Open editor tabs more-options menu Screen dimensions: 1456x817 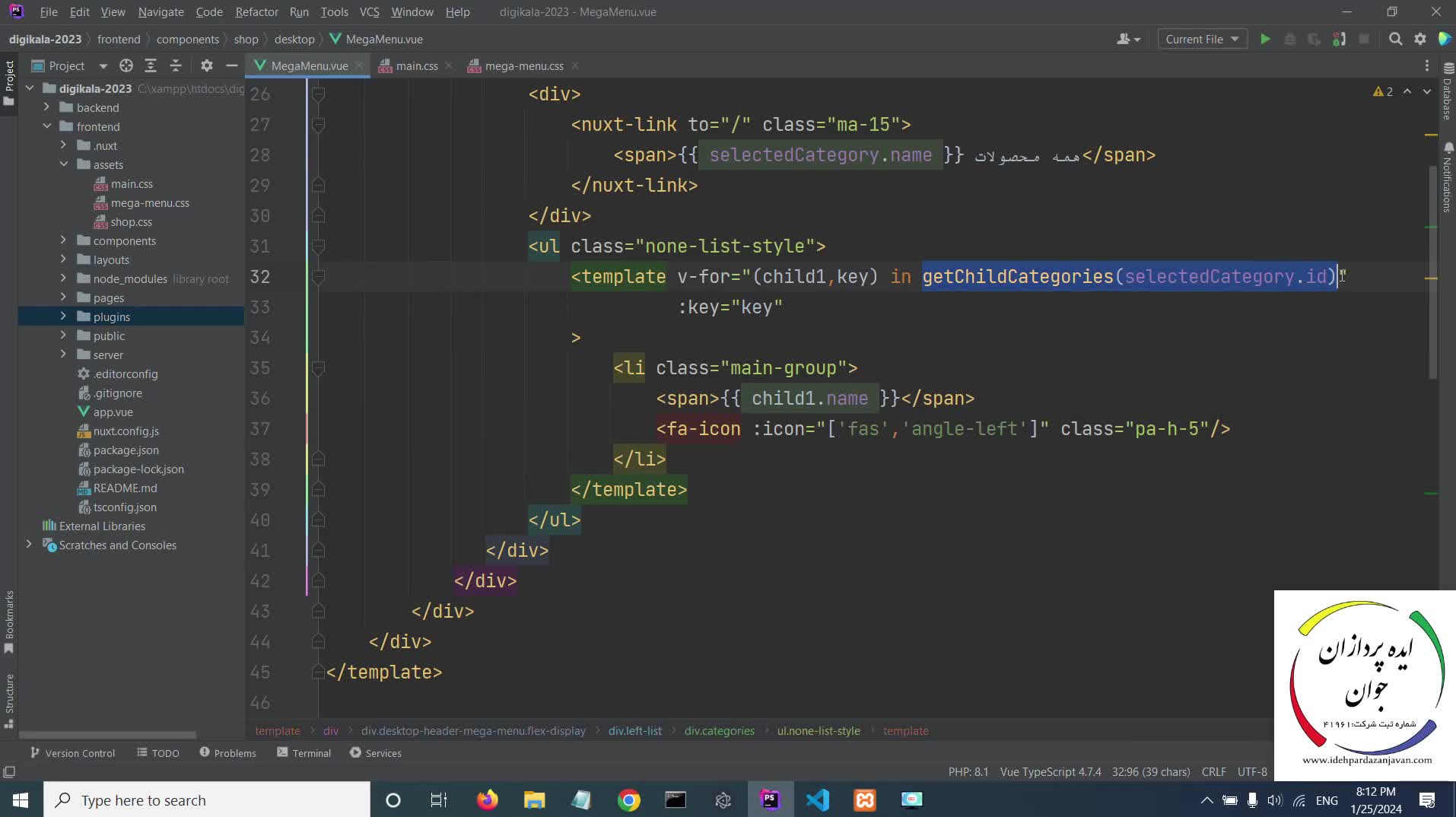[x=1427, y=65]
